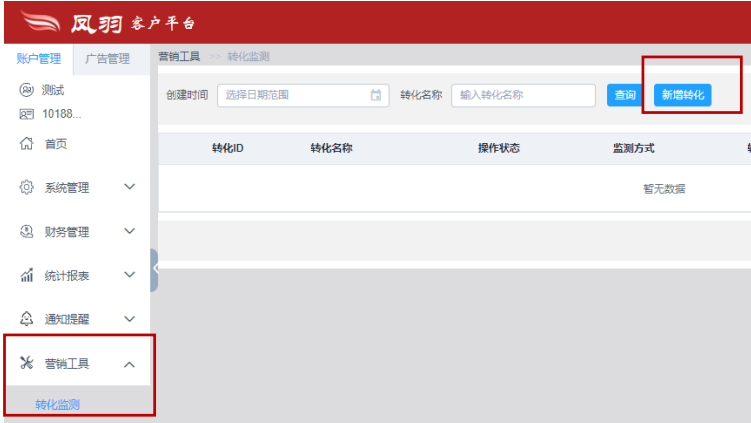This screenshot has height=423, width=751.
Task: Click the 新增转化 button
Action: [683, 95]
